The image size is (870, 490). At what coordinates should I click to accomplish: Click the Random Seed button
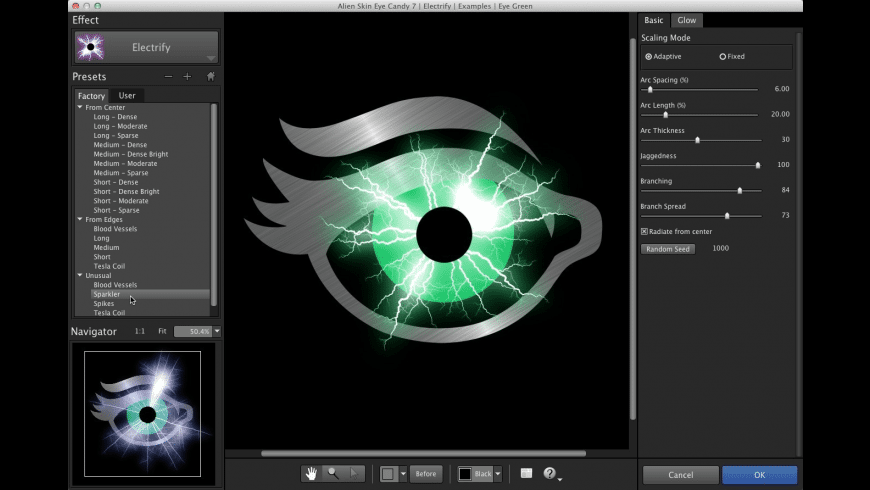667,249
